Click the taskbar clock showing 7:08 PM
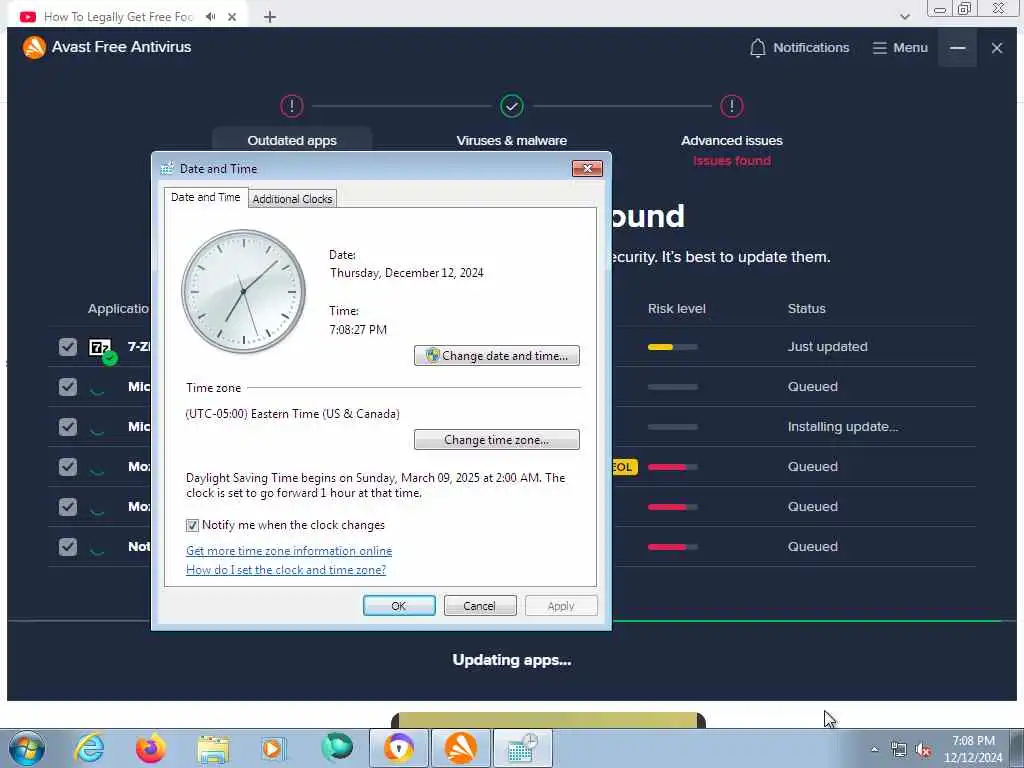This screenshot has width=1024, height=768. pyautogui.click(x=973, y=749)
